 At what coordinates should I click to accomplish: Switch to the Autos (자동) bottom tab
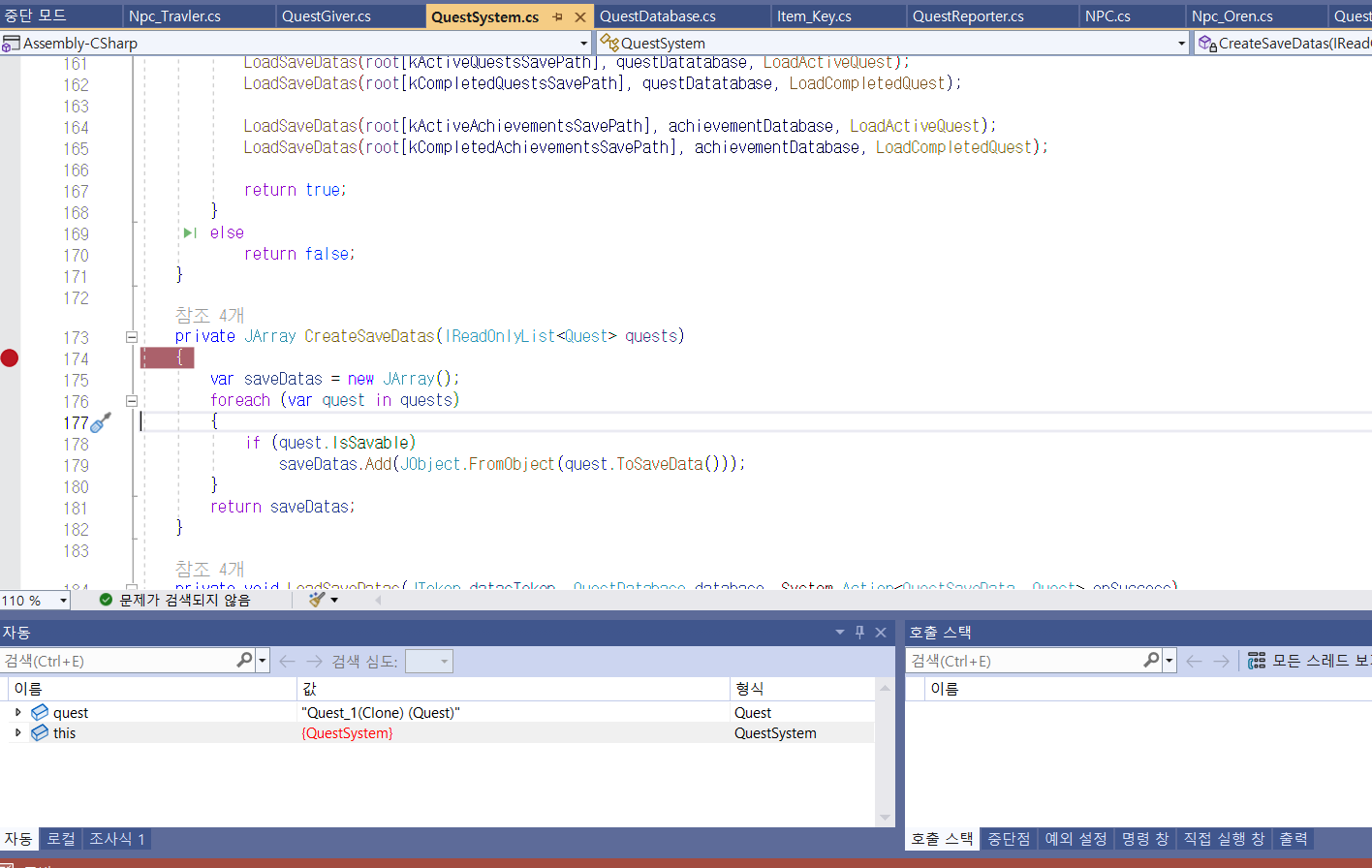tap(18, 839)
